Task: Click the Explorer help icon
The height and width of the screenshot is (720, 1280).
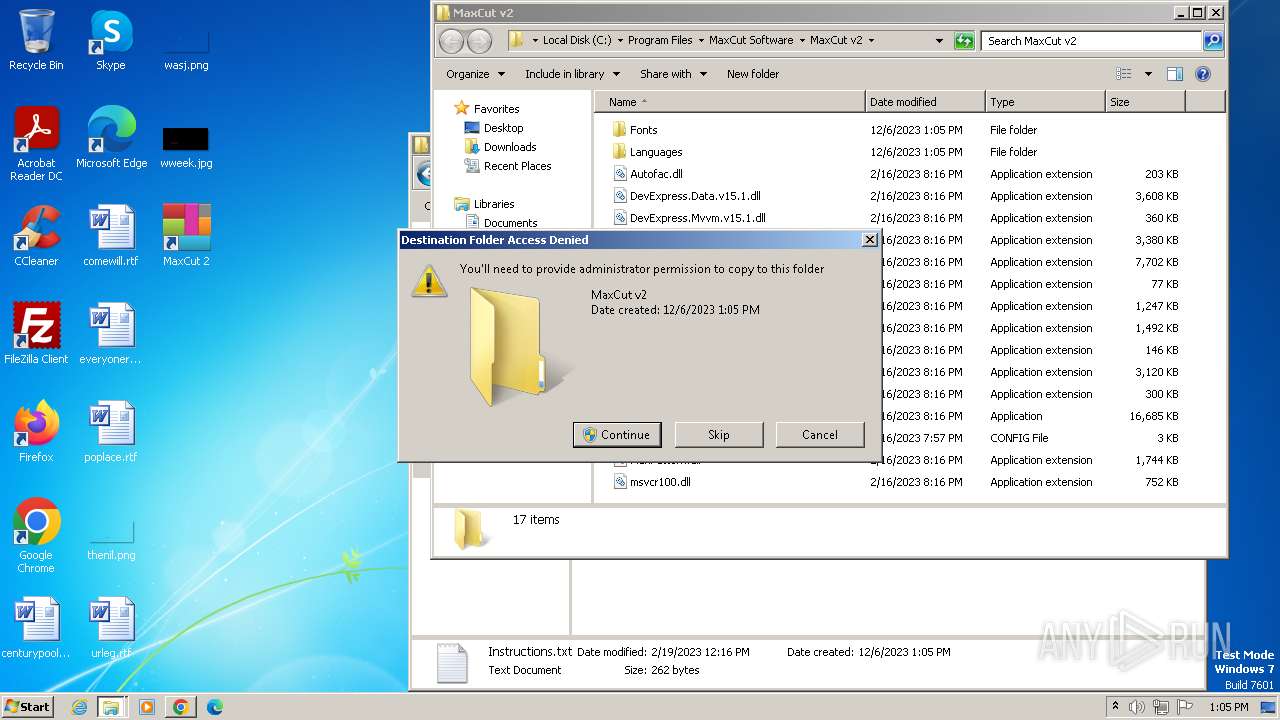Action: click(1203, 74)
